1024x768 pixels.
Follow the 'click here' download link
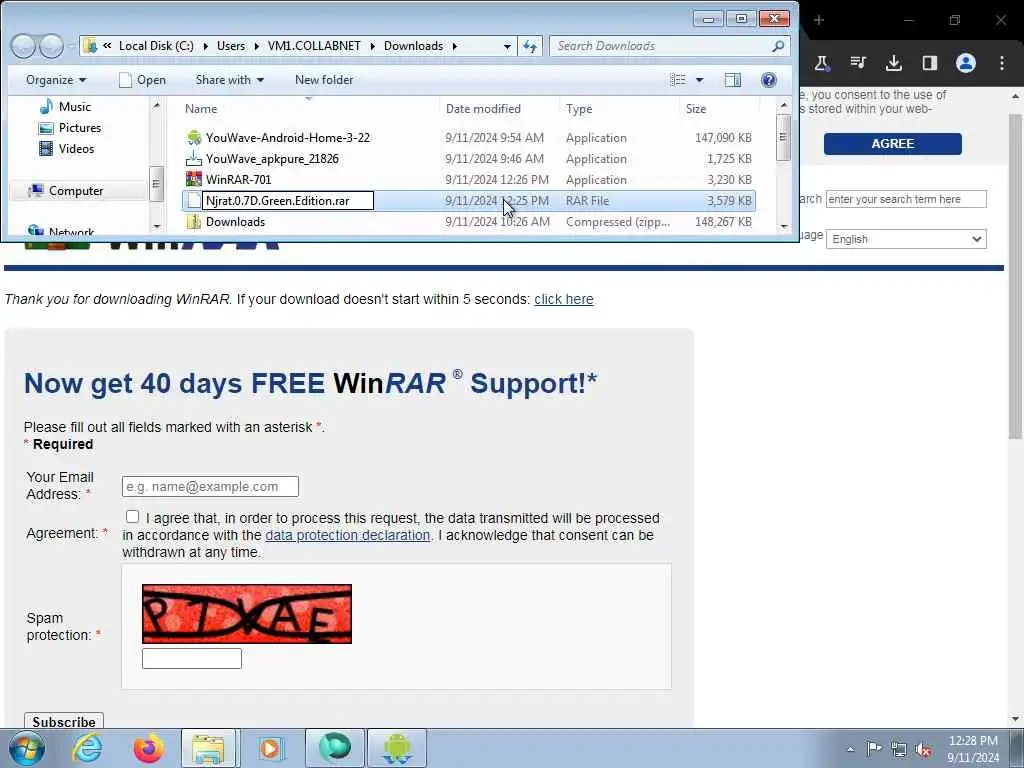[x=564, y=299]
